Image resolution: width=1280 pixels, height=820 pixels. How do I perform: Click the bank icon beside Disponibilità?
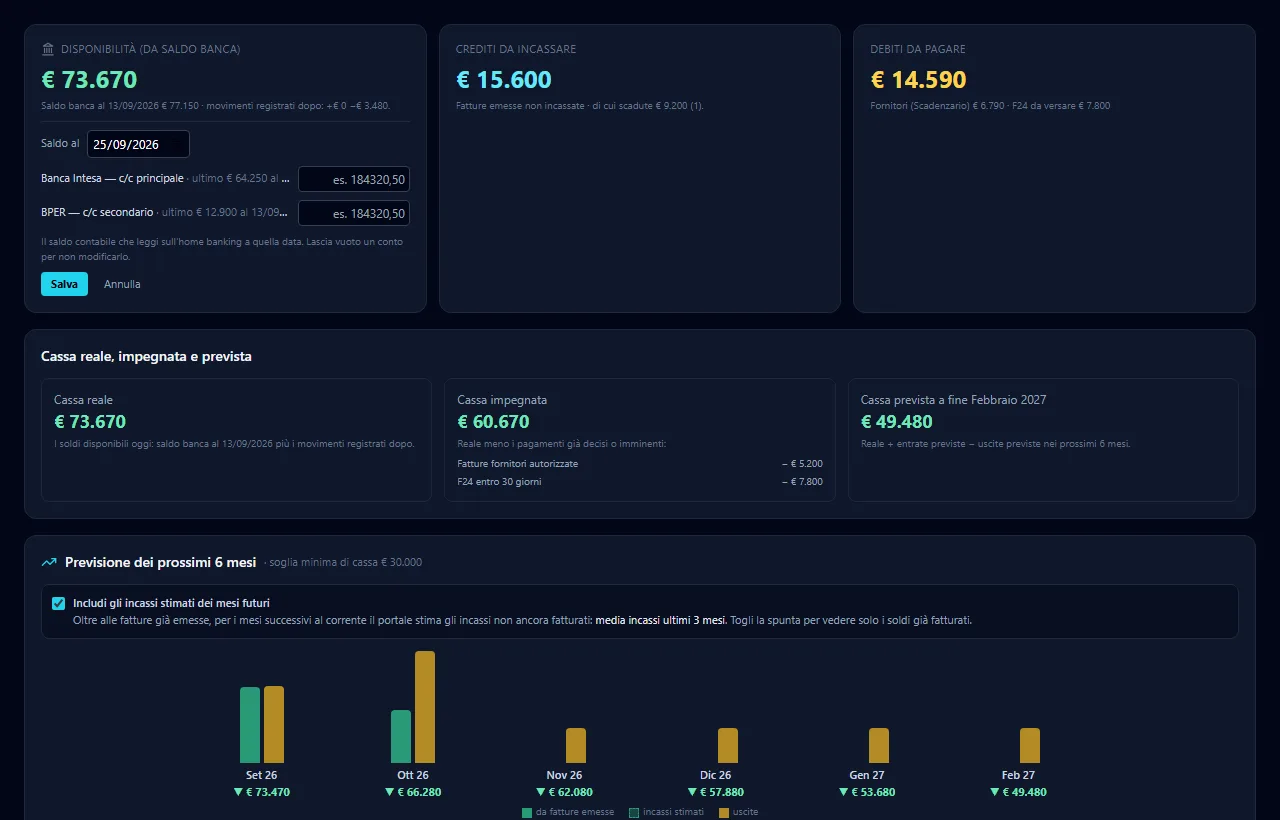click(48, 49)
